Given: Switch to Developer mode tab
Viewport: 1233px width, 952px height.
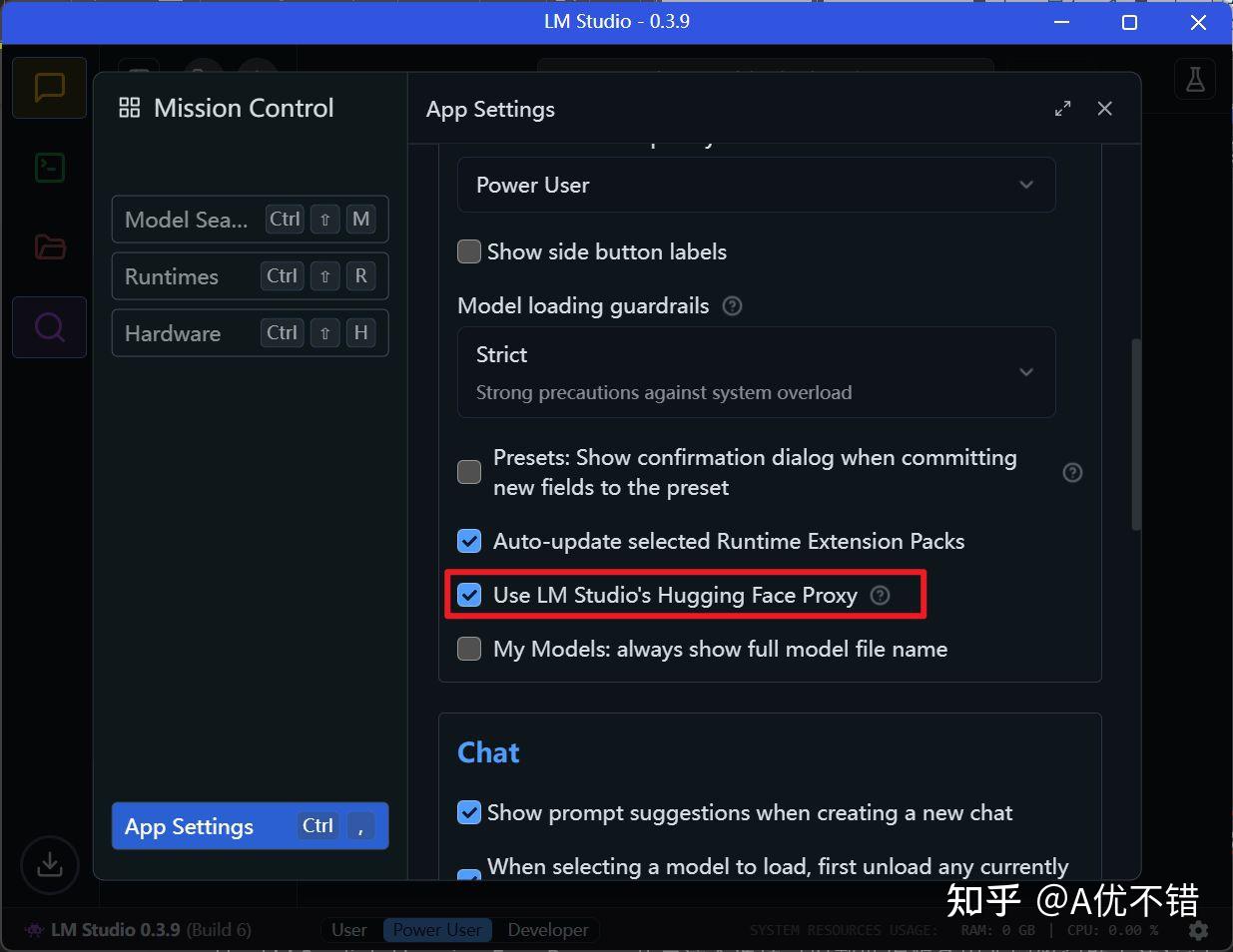Looking at the screenshot, I should coord(547,929).
